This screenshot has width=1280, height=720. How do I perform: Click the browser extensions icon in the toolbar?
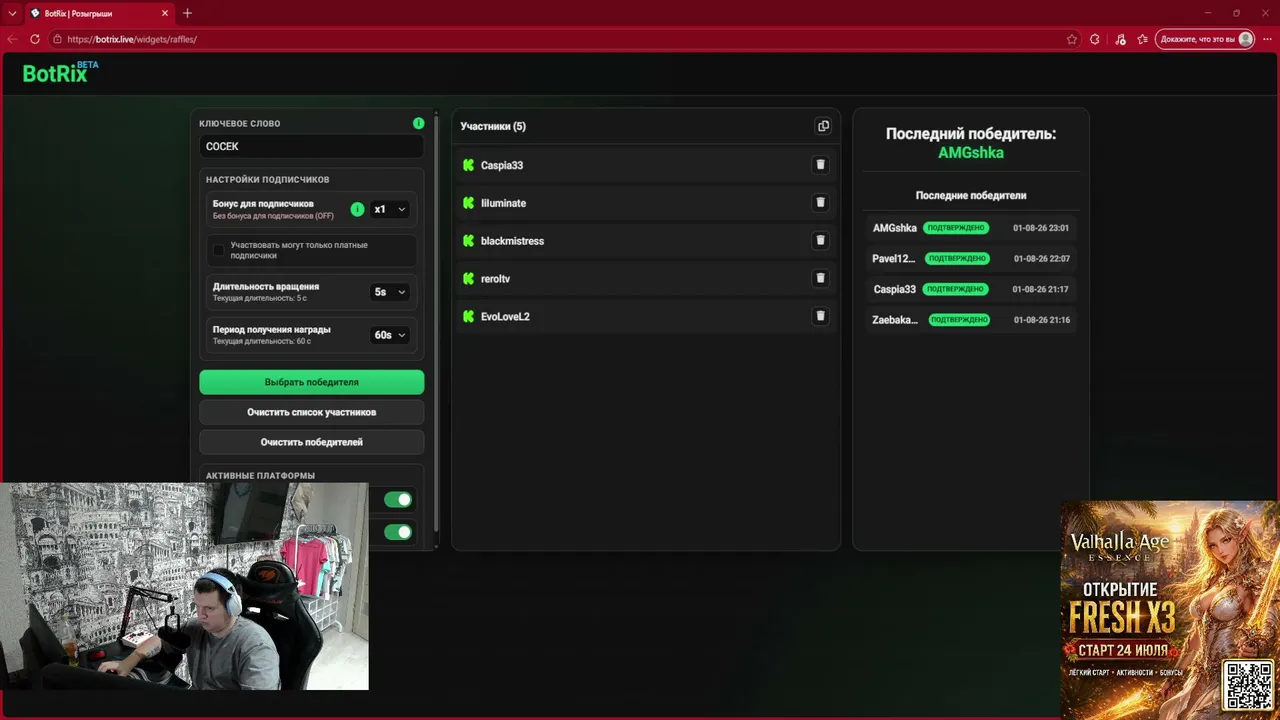pyautogui.click(x=1095, y=39)
